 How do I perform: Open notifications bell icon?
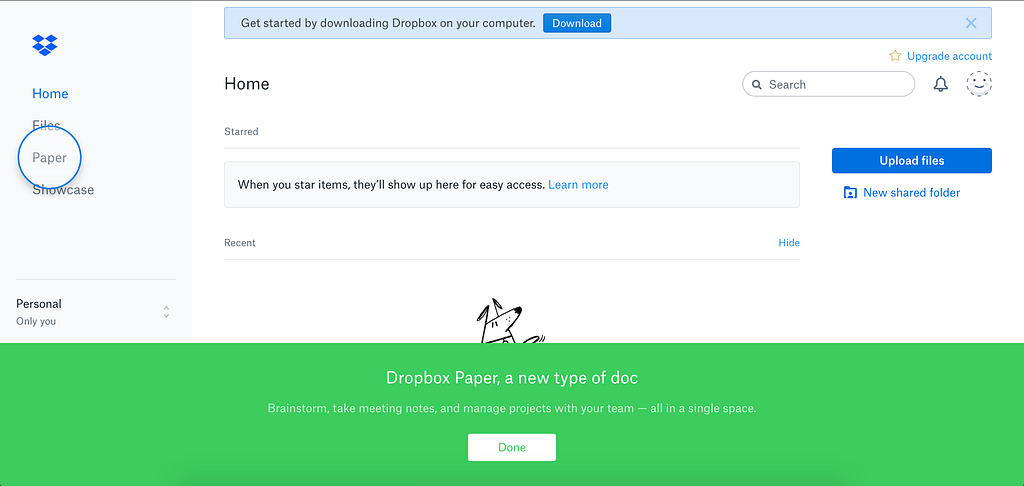(940, 84)
